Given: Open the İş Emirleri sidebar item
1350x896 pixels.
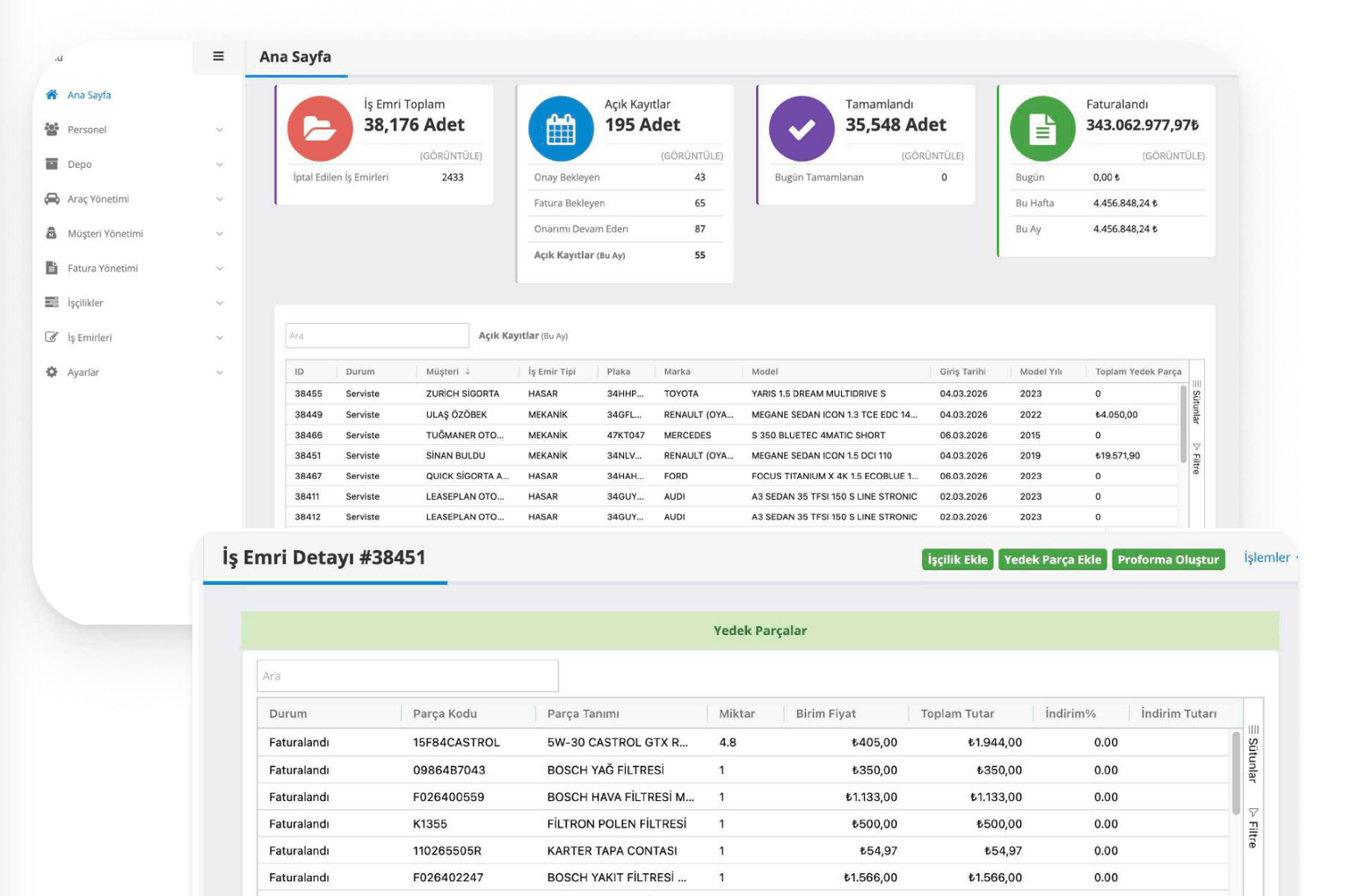Looking at the screenshot, I should click(x=90, y=337).
